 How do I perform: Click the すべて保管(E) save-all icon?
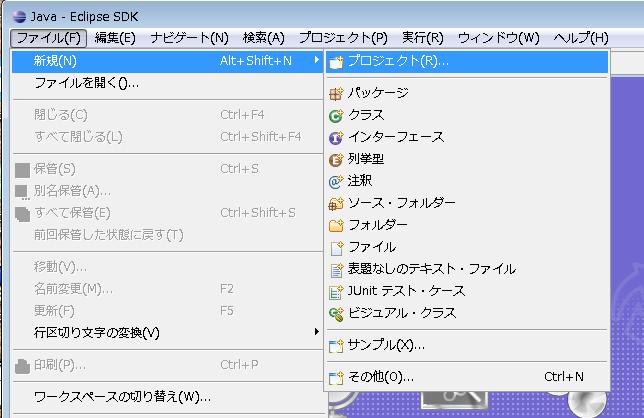pos(22,214)
